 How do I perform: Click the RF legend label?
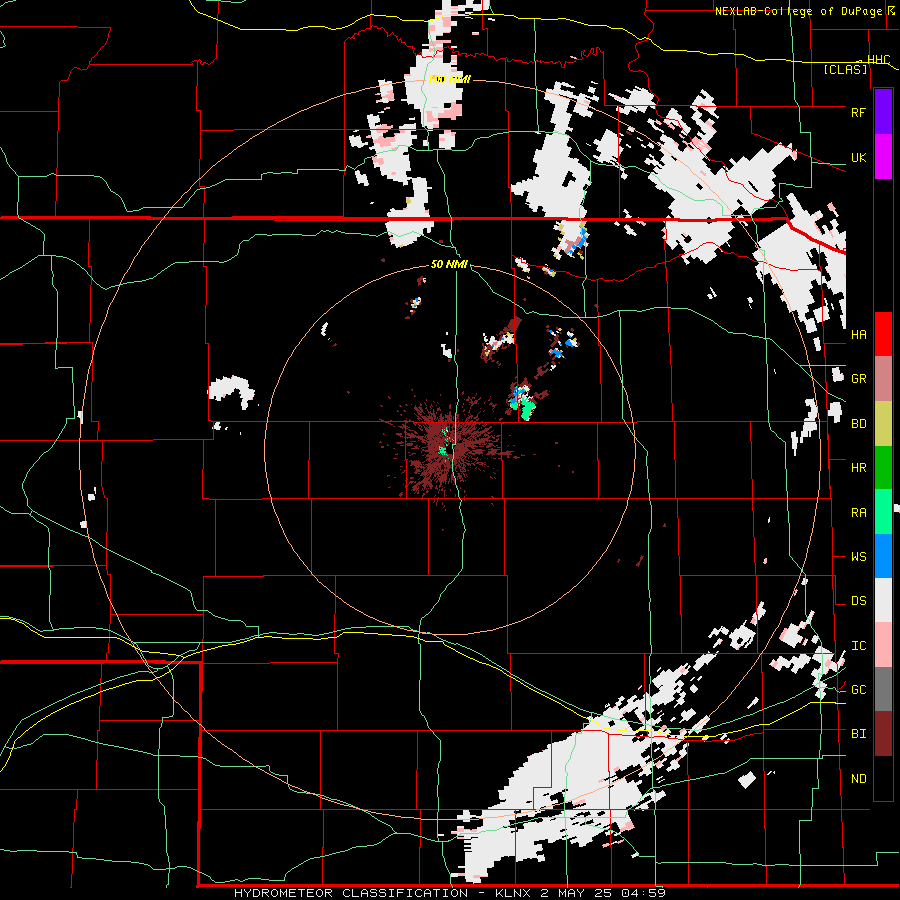pyautogui.click(x=858, y=112)
